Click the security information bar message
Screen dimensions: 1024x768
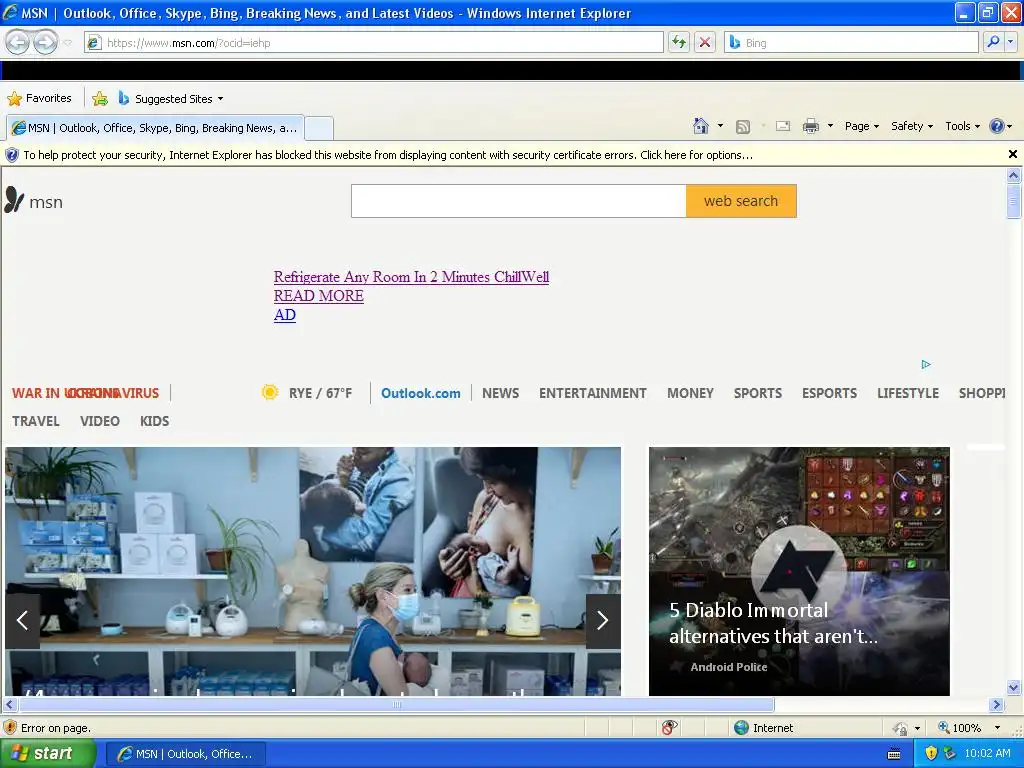[388, 155]
